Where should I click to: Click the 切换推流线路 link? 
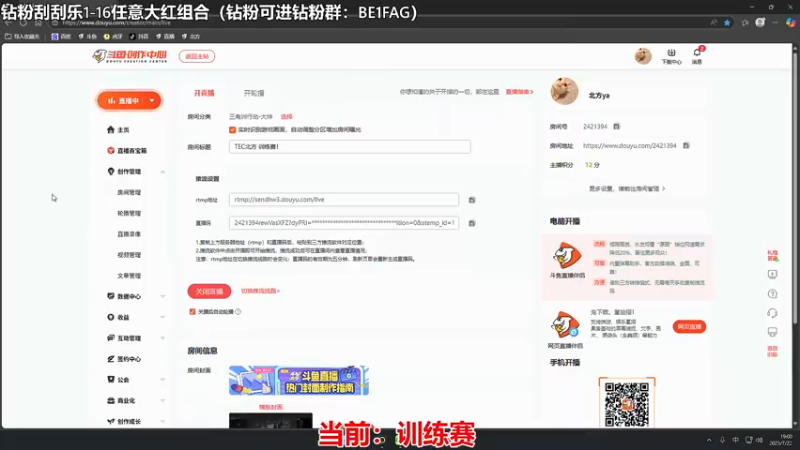click(x=260, y=291)
